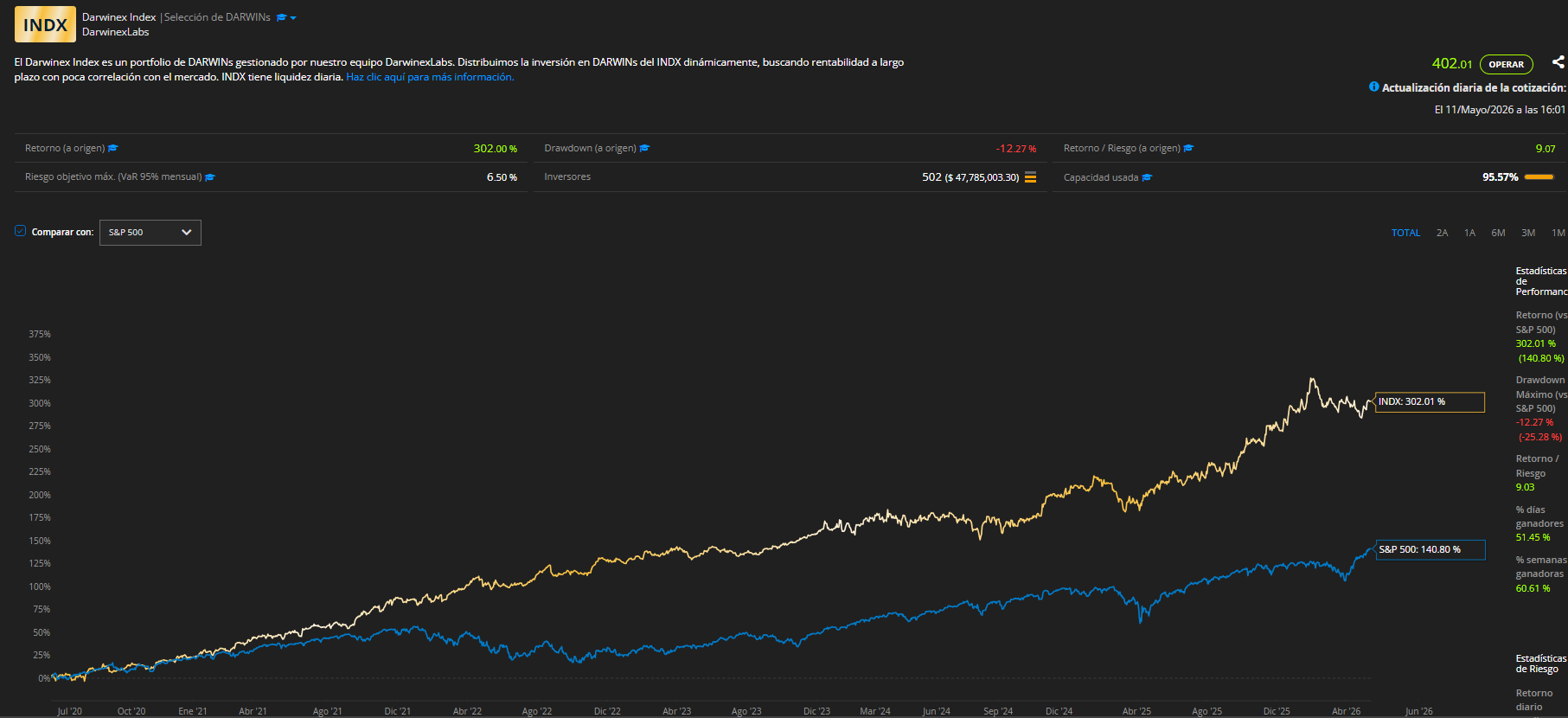Click the (-25.28 %) S&P drawdown stat

point(1540,438)
